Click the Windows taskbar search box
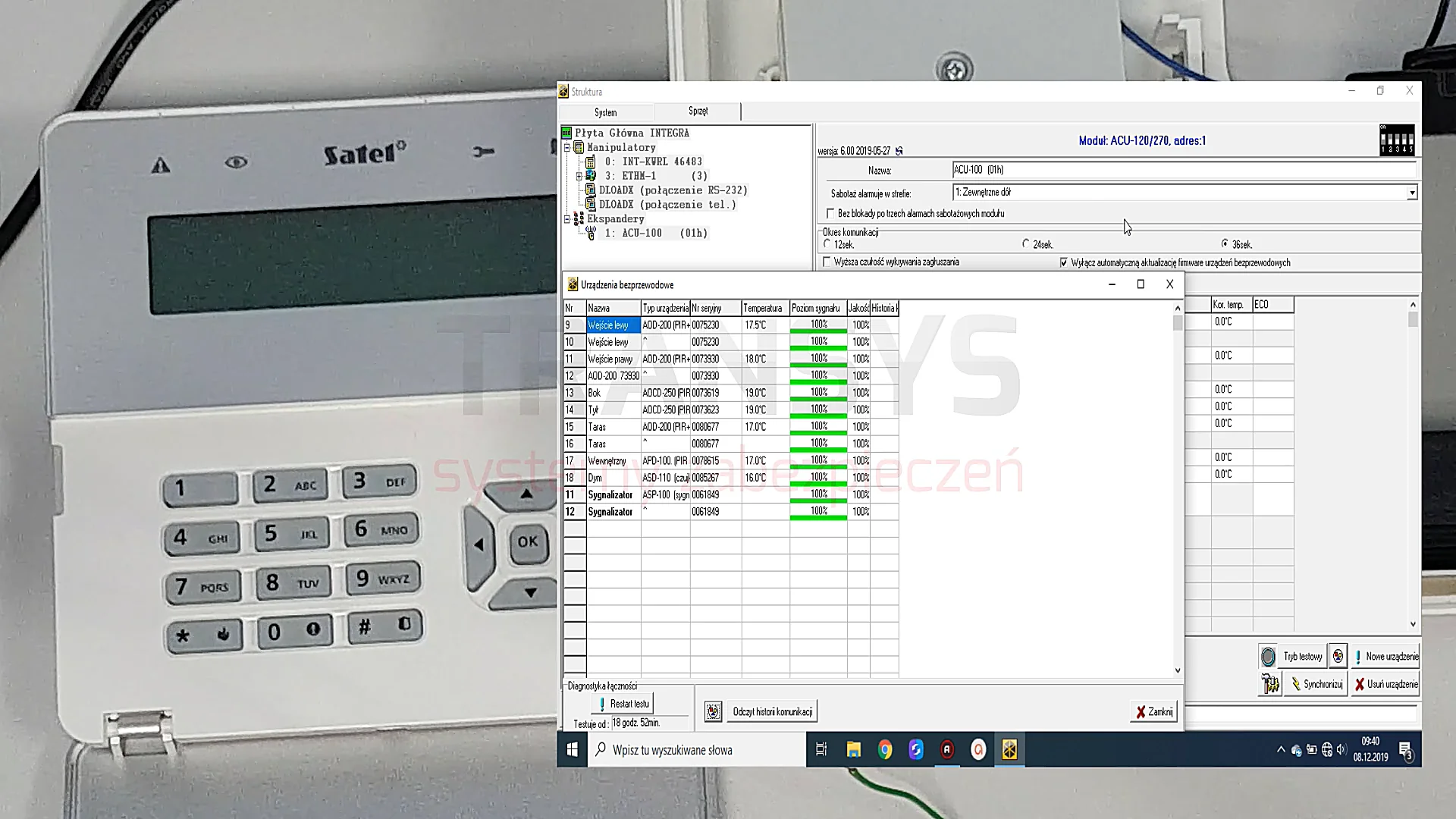 [x=696, y=750]
